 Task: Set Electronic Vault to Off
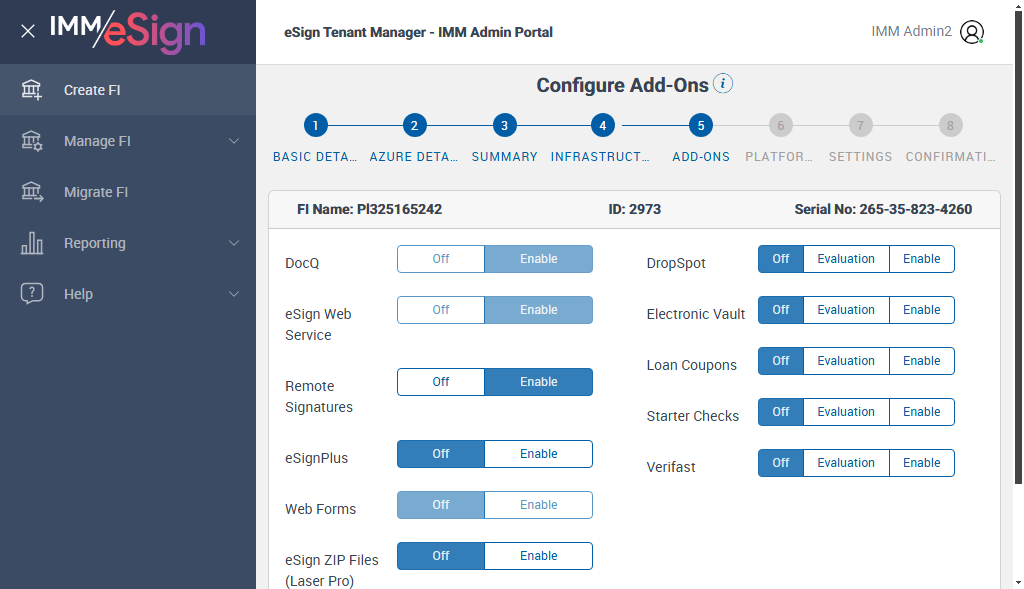[x=781, y=310]
